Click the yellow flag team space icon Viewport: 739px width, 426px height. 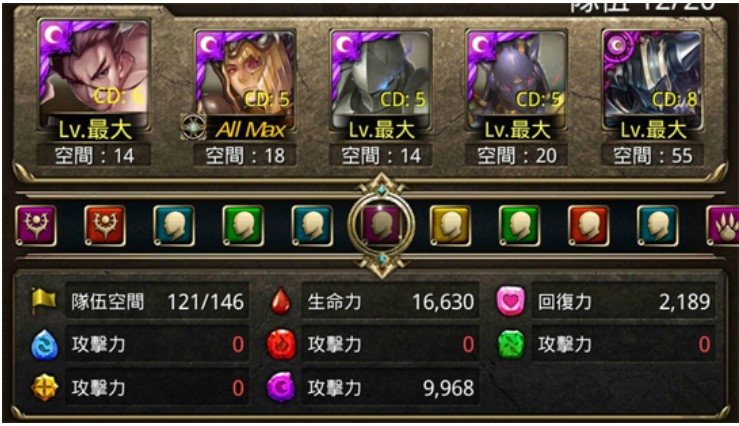pos(44,301)
